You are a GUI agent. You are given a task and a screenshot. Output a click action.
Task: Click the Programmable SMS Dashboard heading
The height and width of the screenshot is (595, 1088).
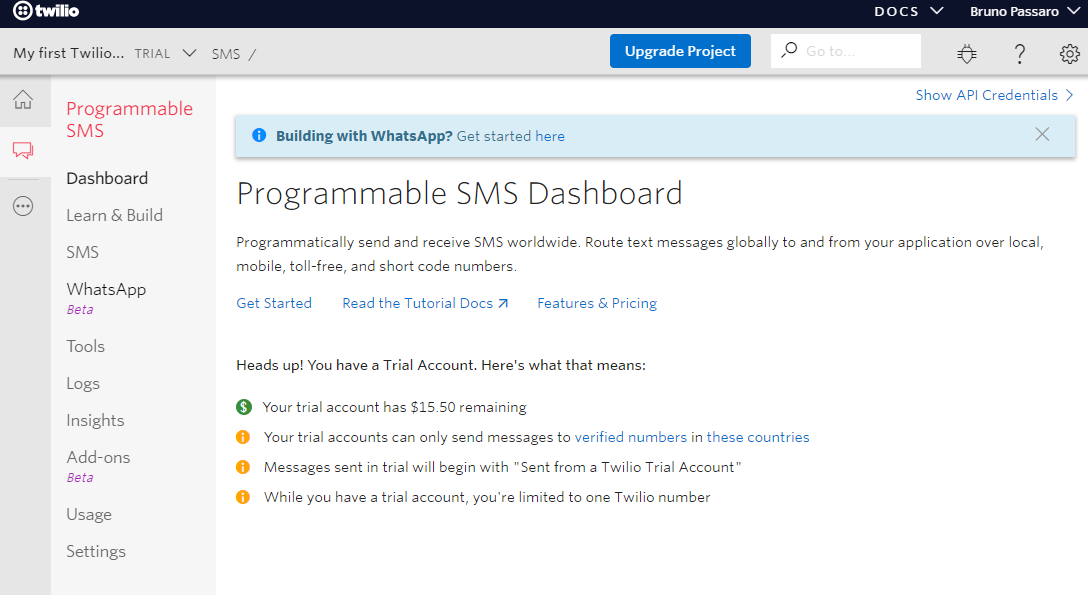[459, 193]
